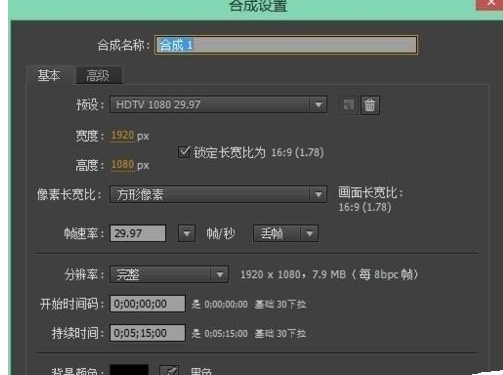Image resolution: width=503 pixels, height=375 pixels.
Task: Click the text 1920 x 1080, 7.9 MB
Action: coord(293,275)
